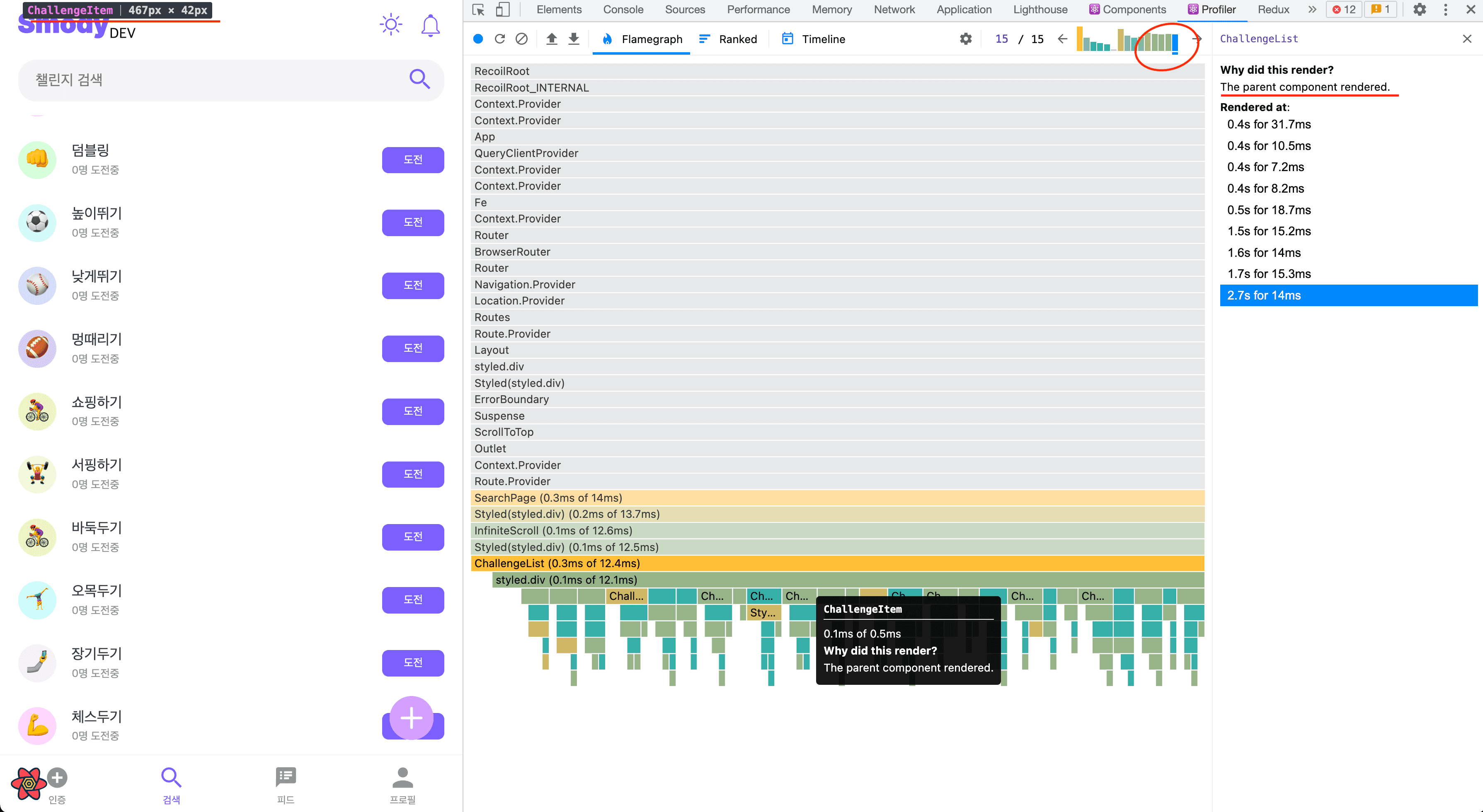Image resolution: width=1483 pixels, height=812 pixels.
Task: Expand the hidden DevTools tabs chevron
Action: [x=1312, y=9]
